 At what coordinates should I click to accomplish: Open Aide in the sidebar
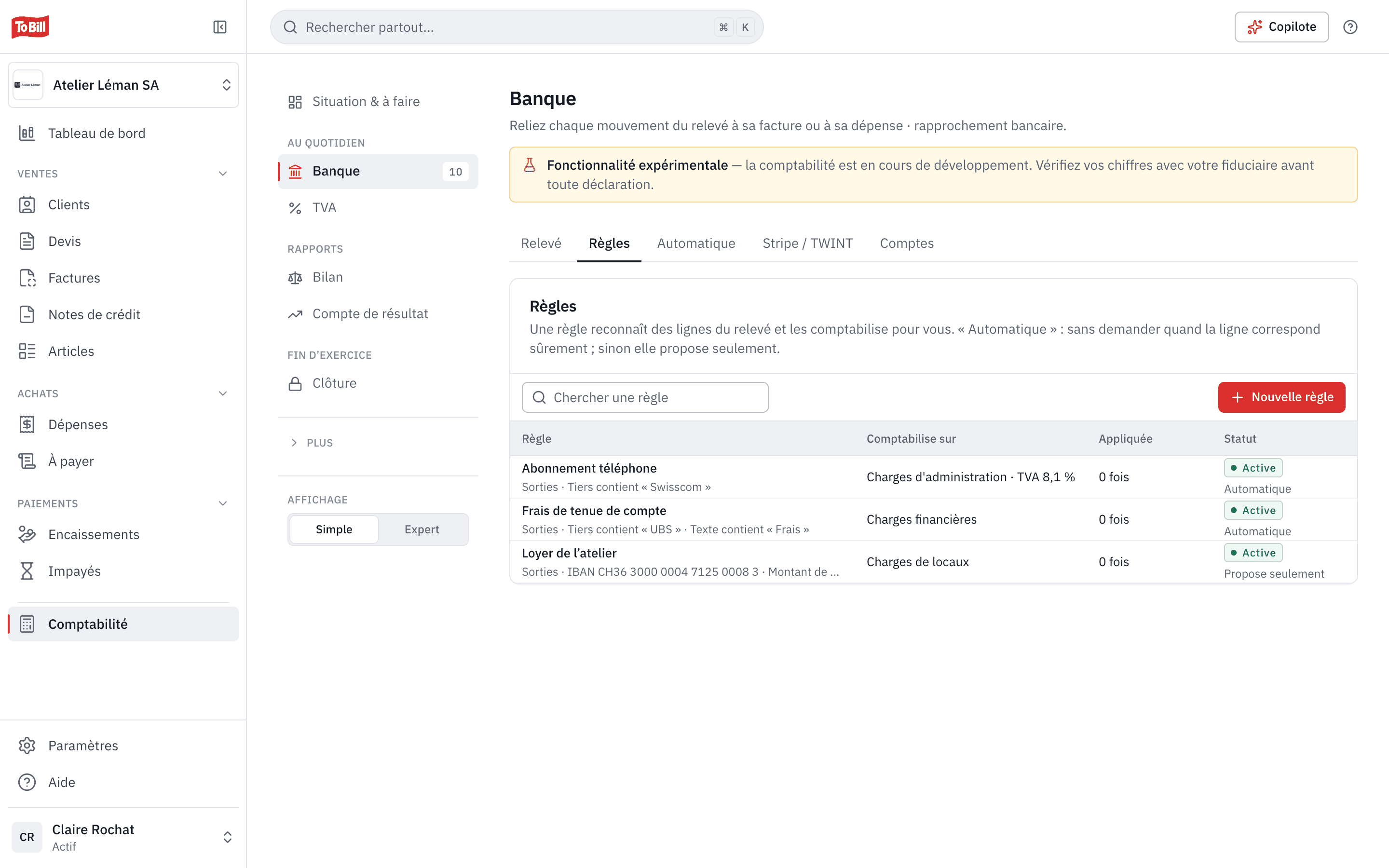click(123, 783)
